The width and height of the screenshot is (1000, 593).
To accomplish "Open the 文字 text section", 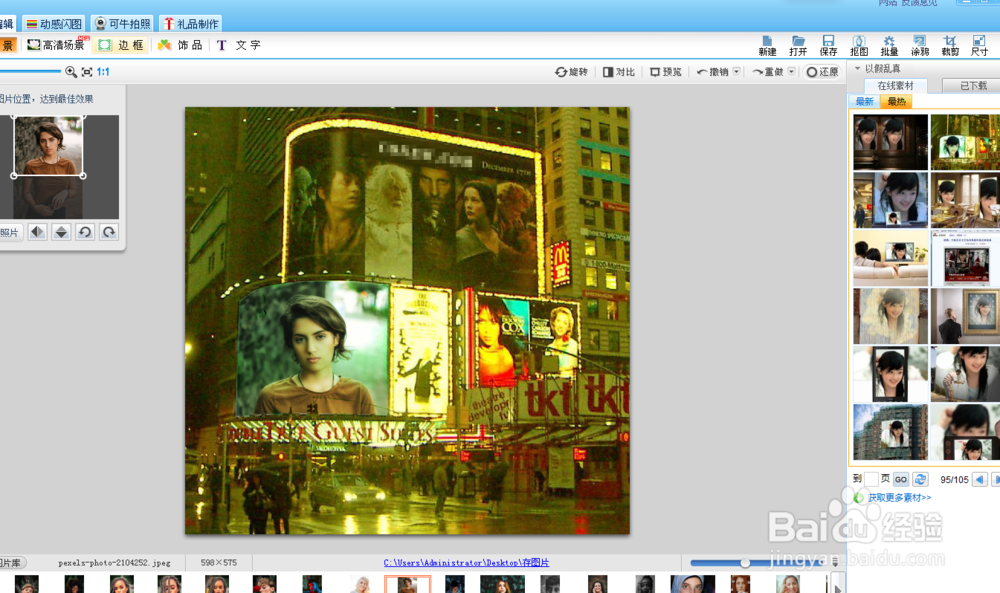I will [239, 45].
